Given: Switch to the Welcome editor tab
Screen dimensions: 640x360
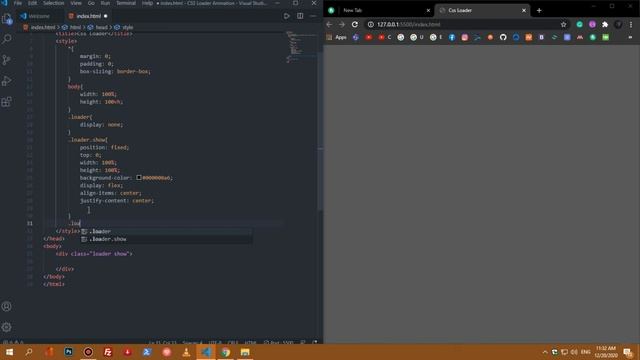Looking at the screenshot, I should [39, 16].
